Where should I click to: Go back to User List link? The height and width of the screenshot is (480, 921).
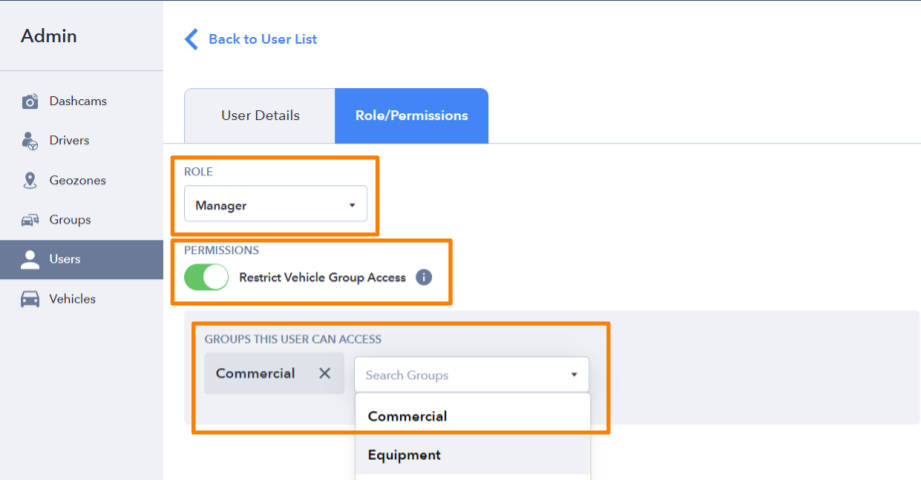pyautogui.click(x=263, y=39)
